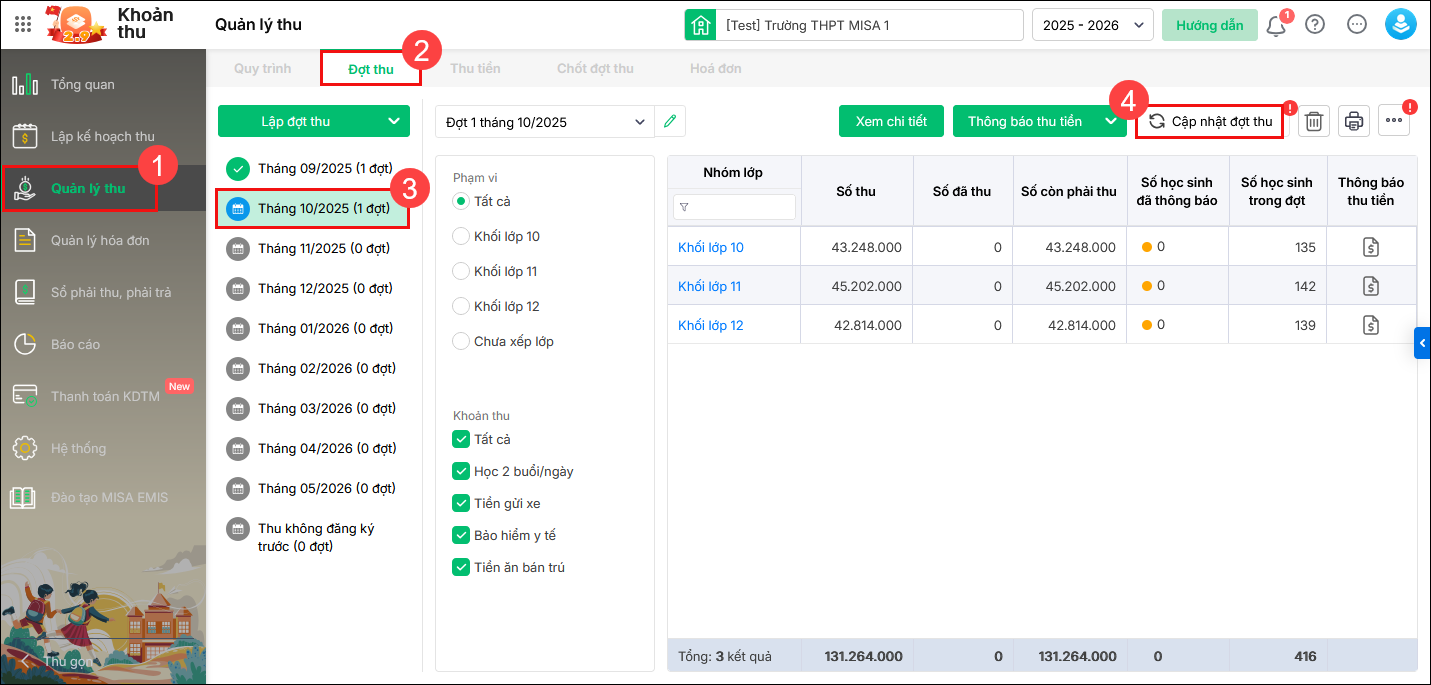1431x685 pixels.
Task: Open payment notice icon for Khối lớp 11
Action: tap(1371, 286)
